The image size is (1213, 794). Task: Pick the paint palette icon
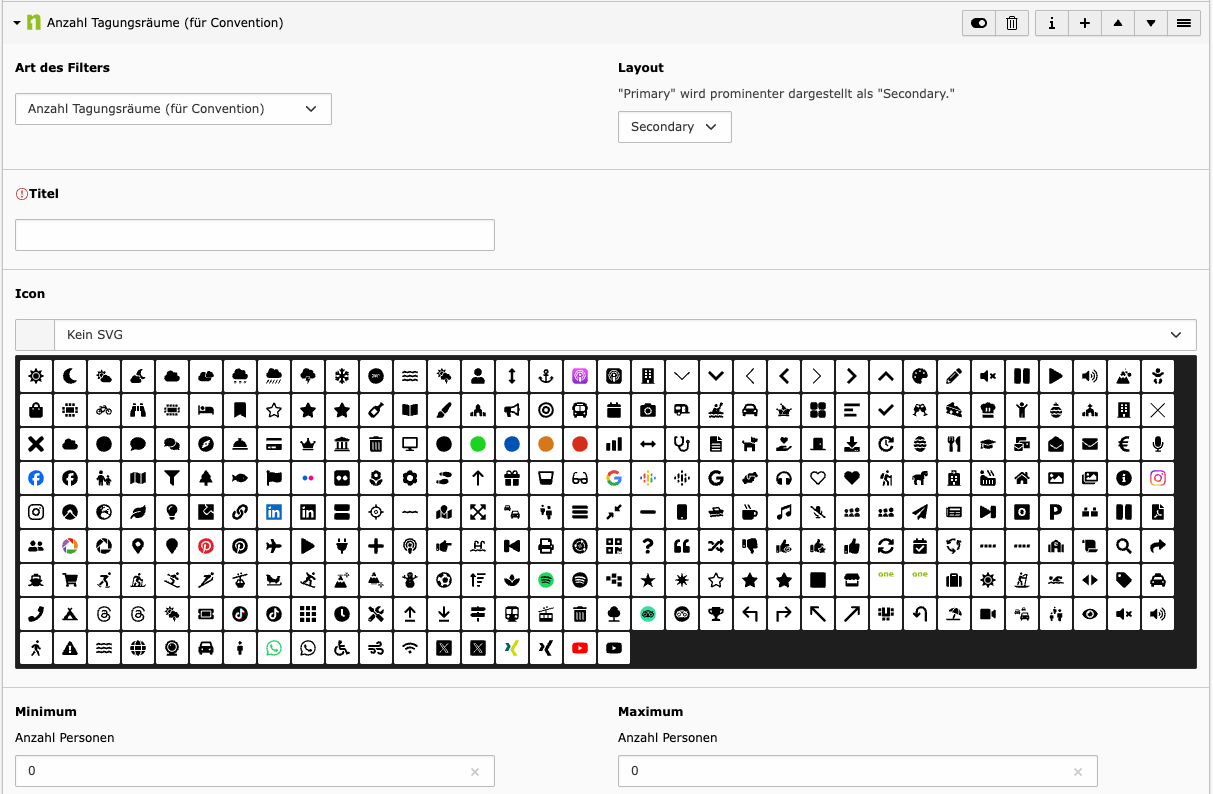coord(920,376)
